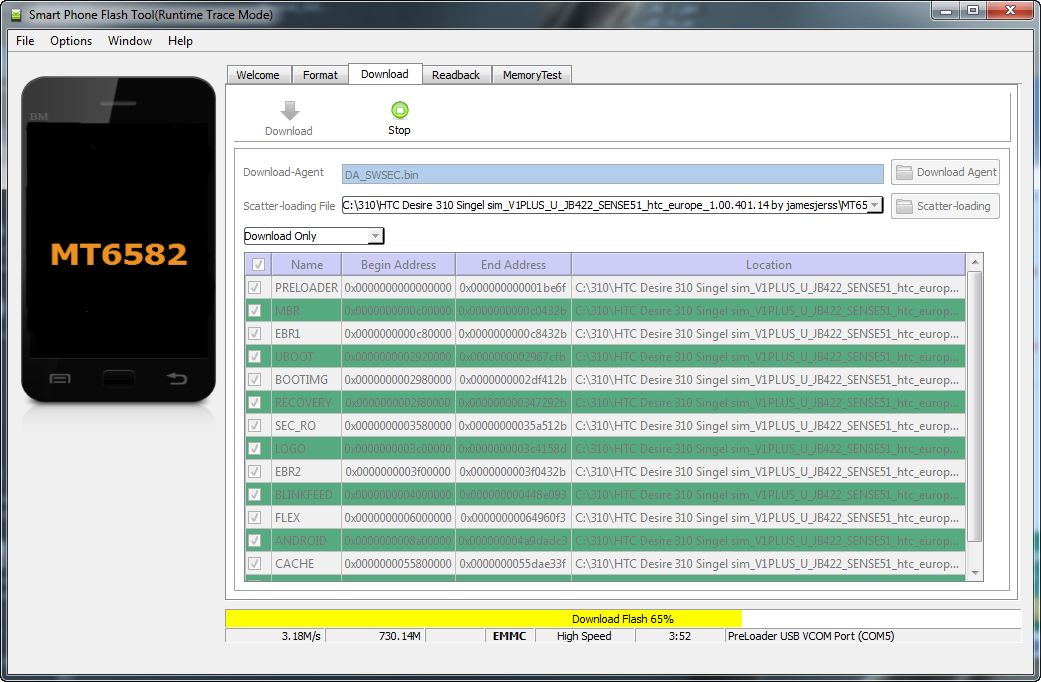
Task: Toggle the ANDROID row checkbox
Action: pyautogui.click(x=254, y=541)
